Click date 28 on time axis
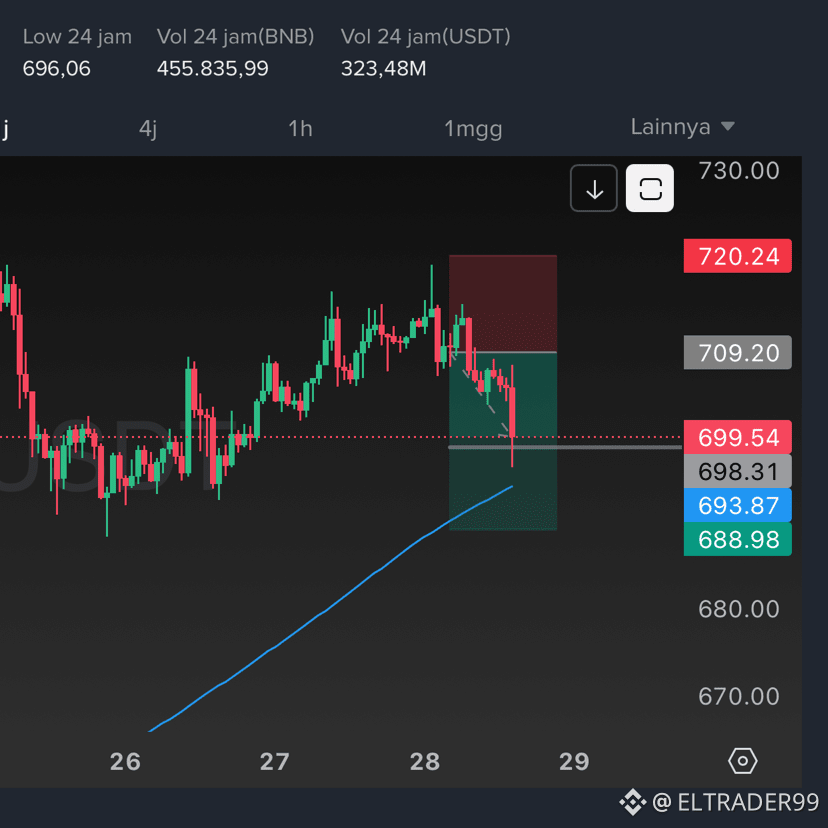828x828 pixels. click(x=425, y=761)
